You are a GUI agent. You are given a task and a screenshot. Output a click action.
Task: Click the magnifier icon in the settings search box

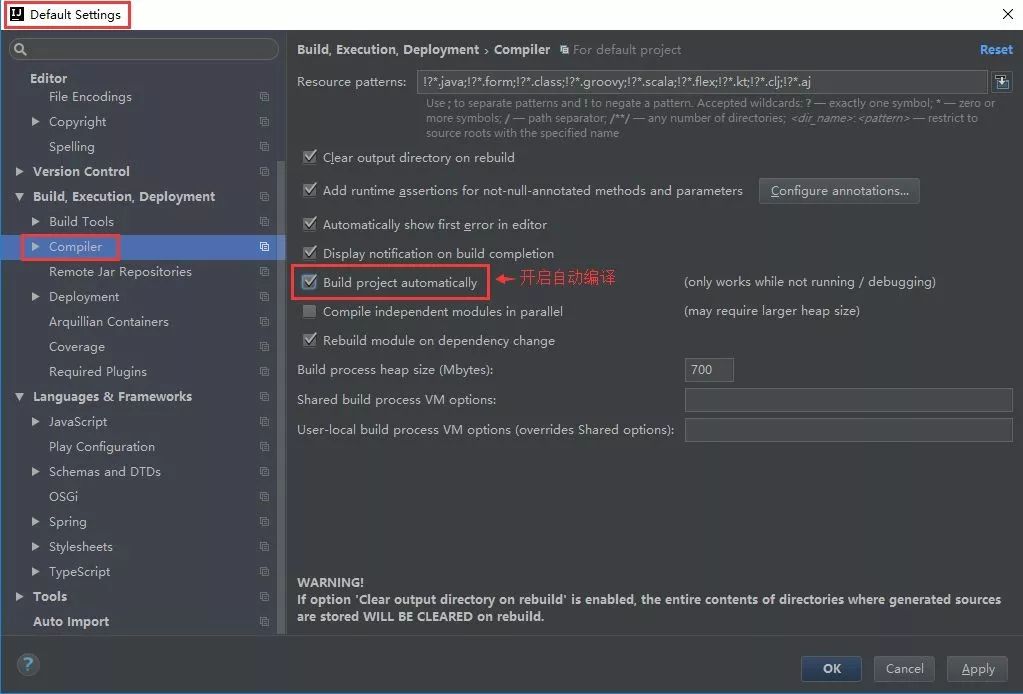pos(20,48)
